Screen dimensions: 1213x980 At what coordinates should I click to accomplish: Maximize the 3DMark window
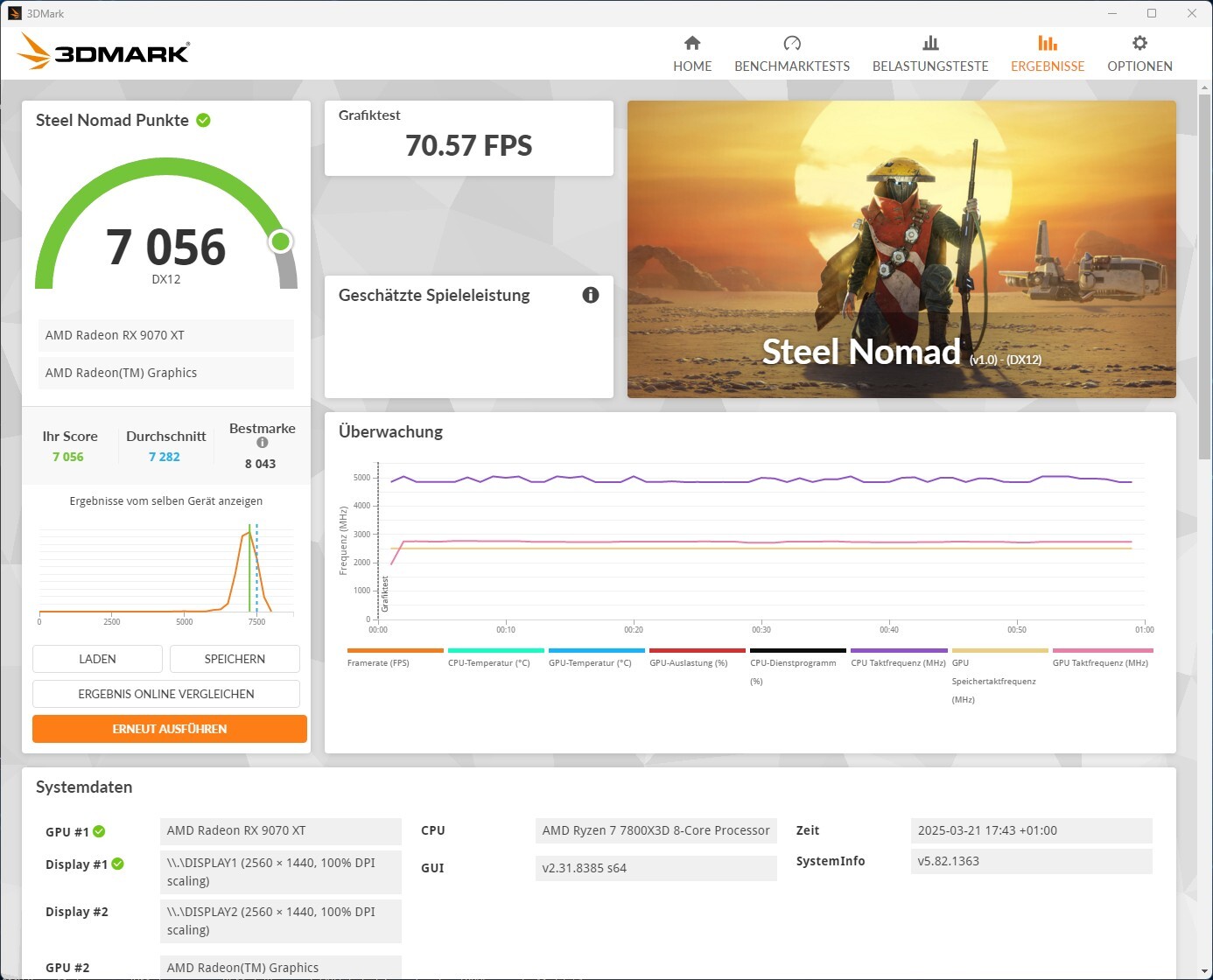(x=1152, y=13)
